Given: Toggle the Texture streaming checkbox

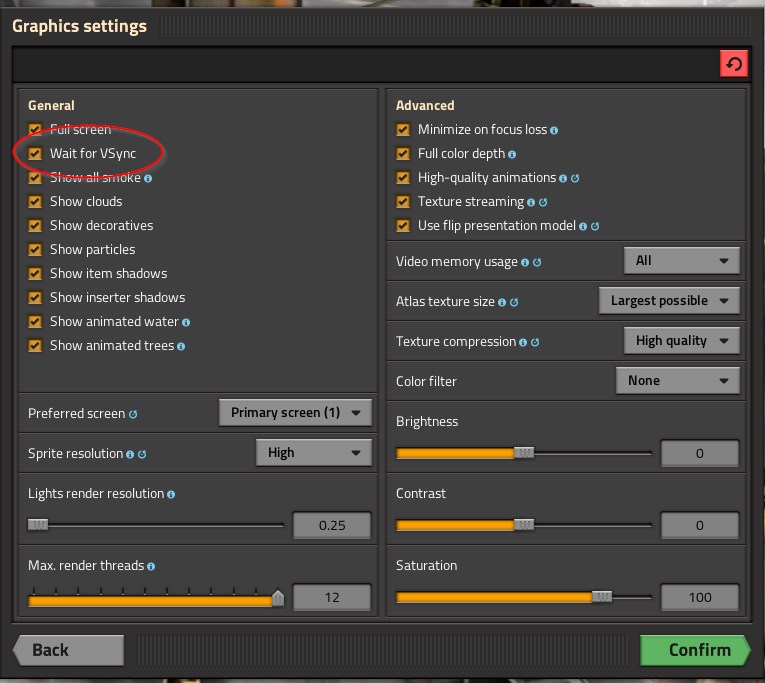Looking at the screenshot, I should [403, 202].
